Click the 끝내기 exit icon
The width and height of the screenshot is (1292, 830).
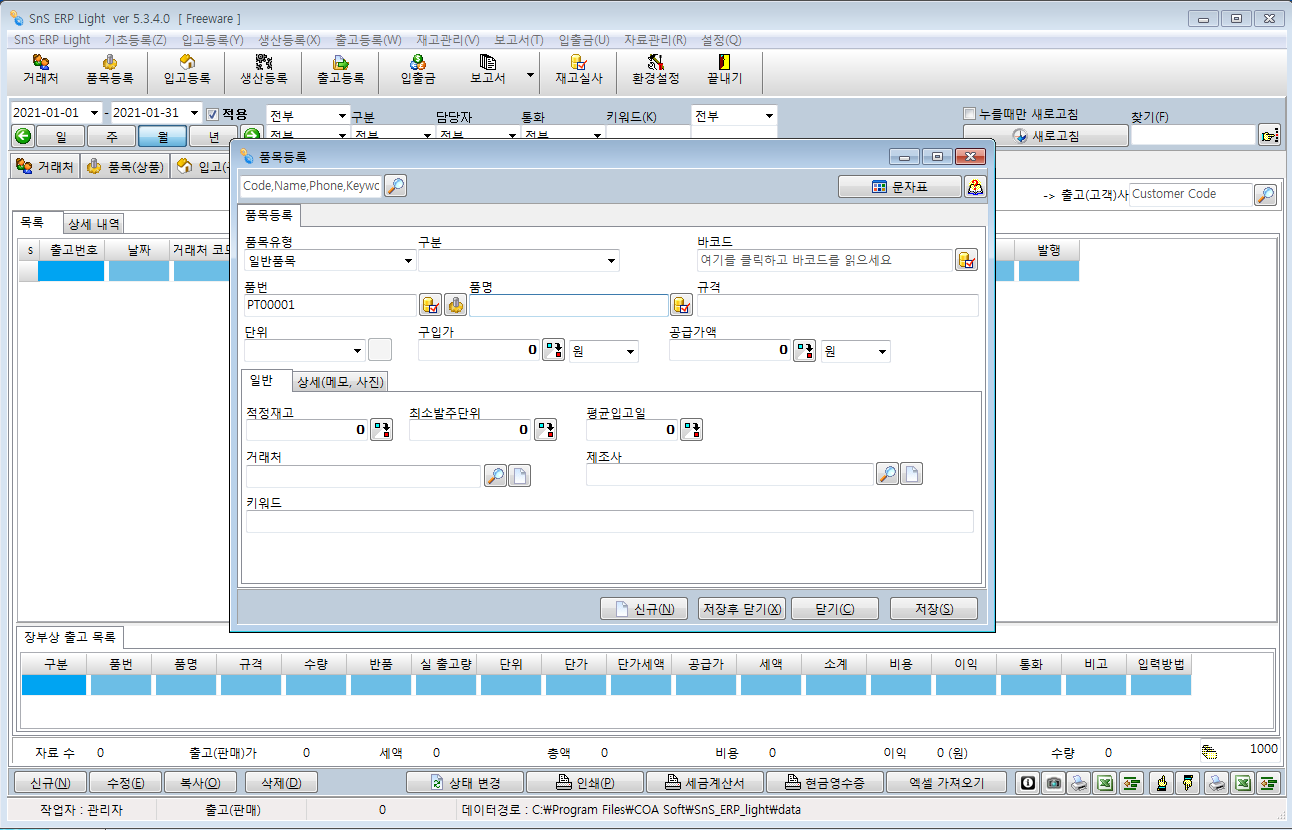[717, 70]
